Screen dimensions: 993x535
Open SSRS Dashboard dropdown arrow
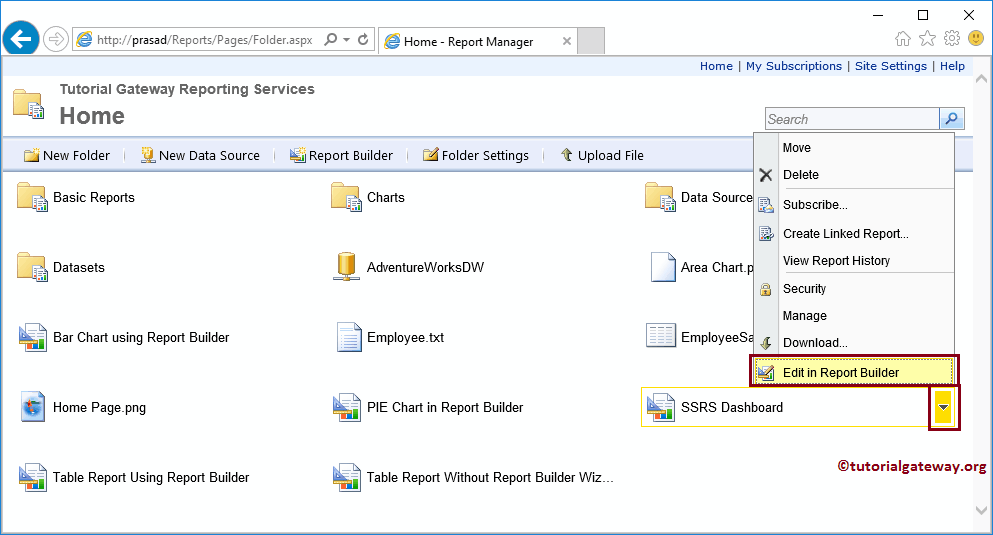click(944, 408)
